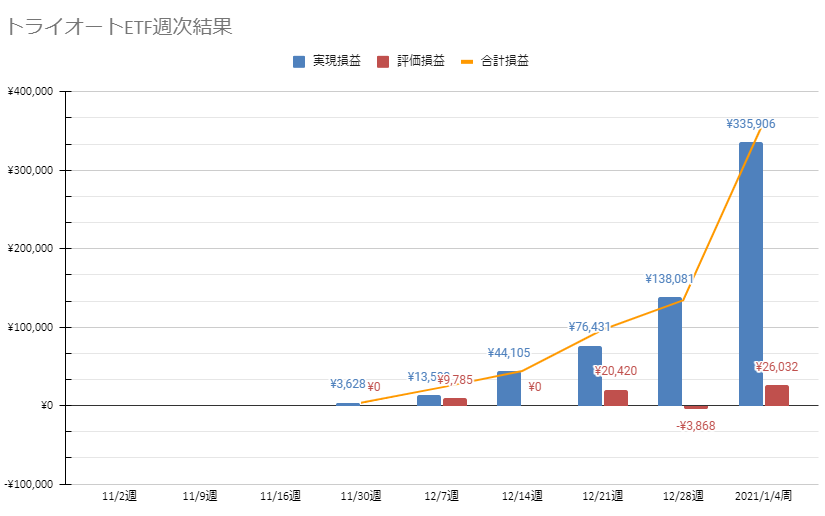825x516 pixels.
Task: Click the 12/14週 axis label
Action: tap(522, 496)
